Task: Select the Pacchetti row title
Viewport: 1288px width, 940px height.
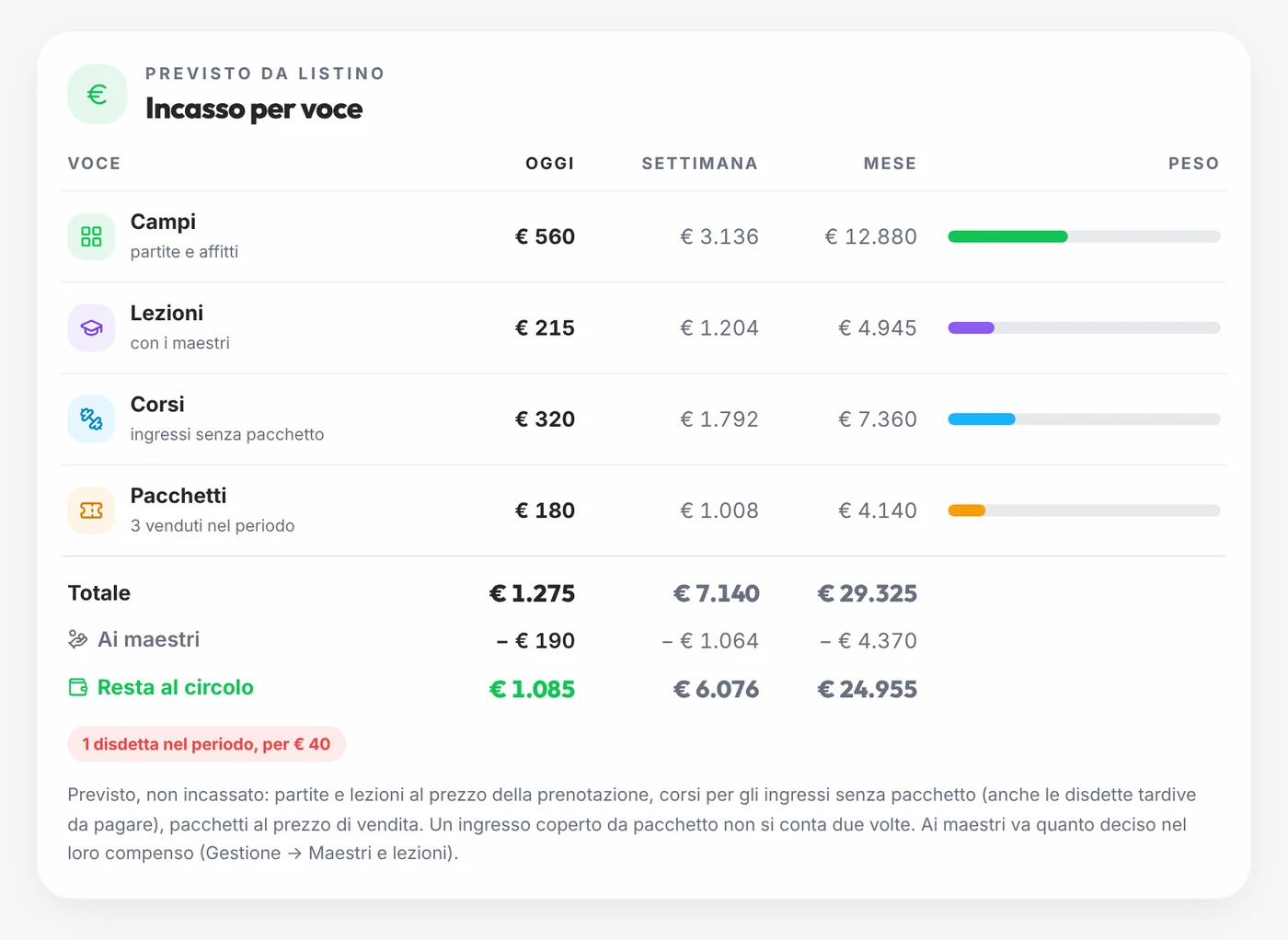Action: click(x=178, y=495)
